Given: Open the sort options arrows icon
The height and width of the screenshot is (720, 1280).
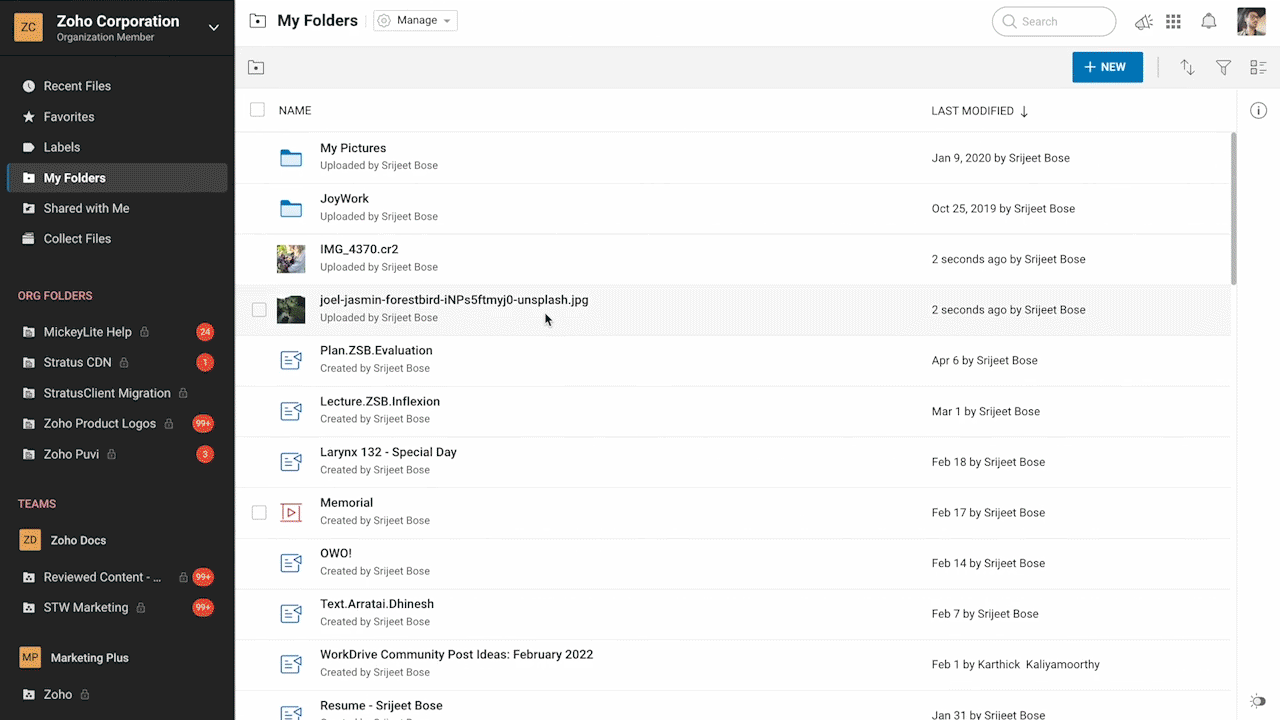Looking at the screenshot, I should pyautogui.click(x=1187, y=67).
